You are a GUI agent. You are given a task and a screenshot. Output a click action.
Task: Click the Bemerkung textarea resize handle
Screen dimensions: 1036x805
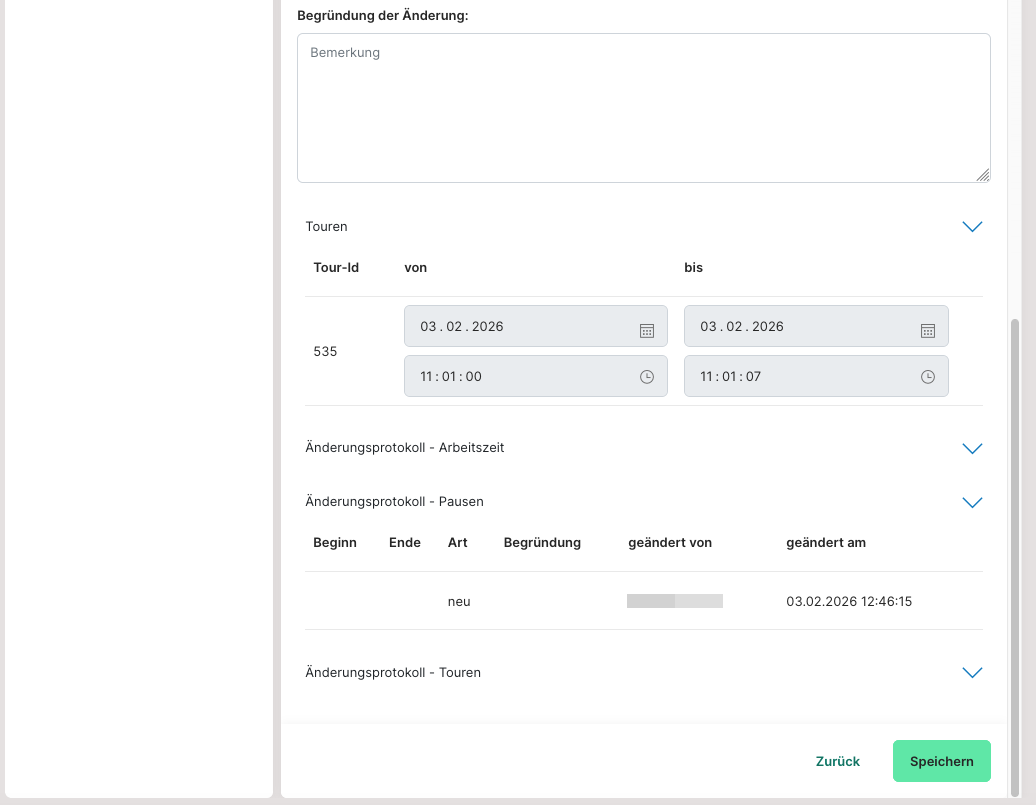coord(983,175)
